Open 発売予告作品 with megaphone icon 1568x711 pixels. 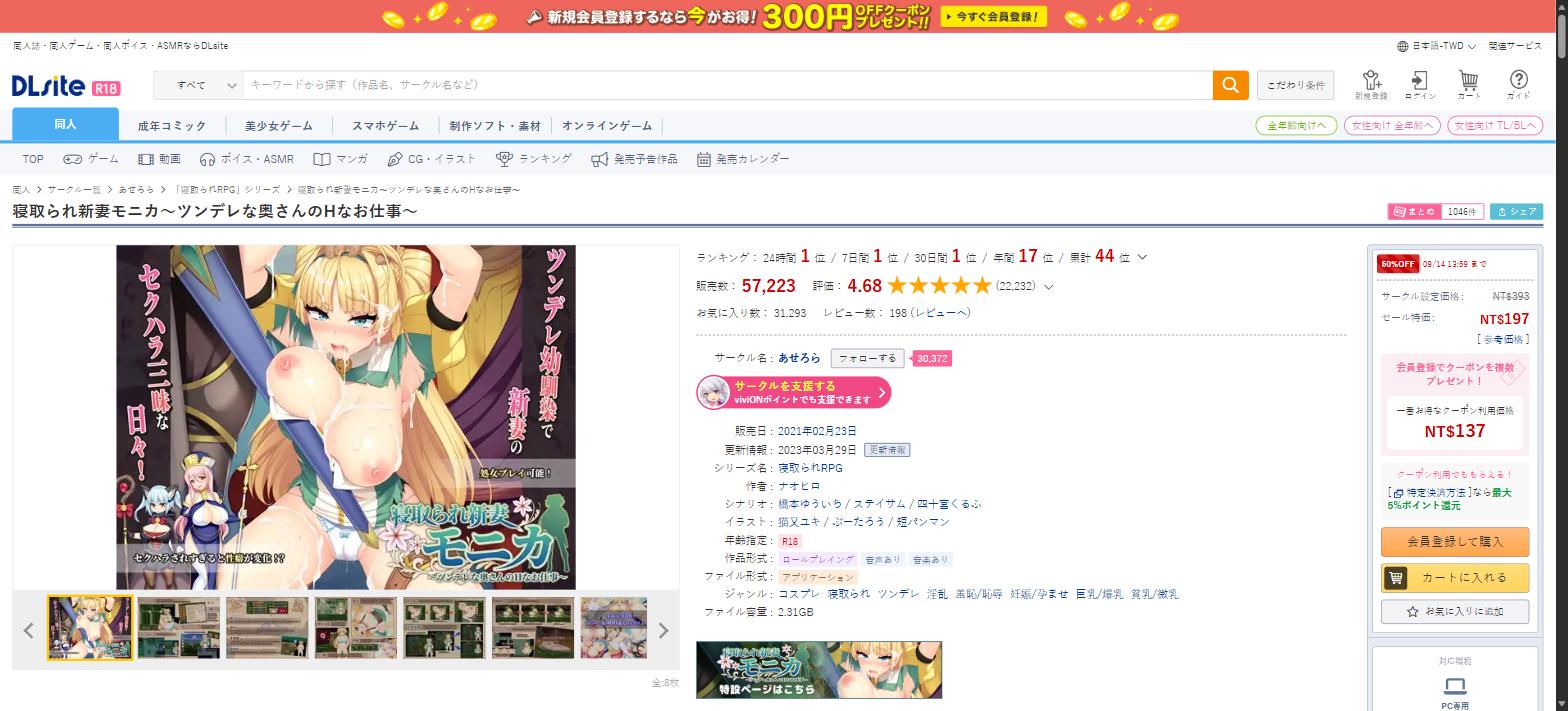(634, 159)
